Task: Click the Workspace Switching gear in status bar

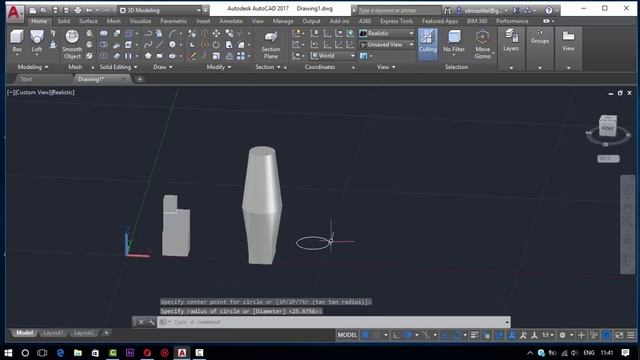Action: [x=562, y=335]
